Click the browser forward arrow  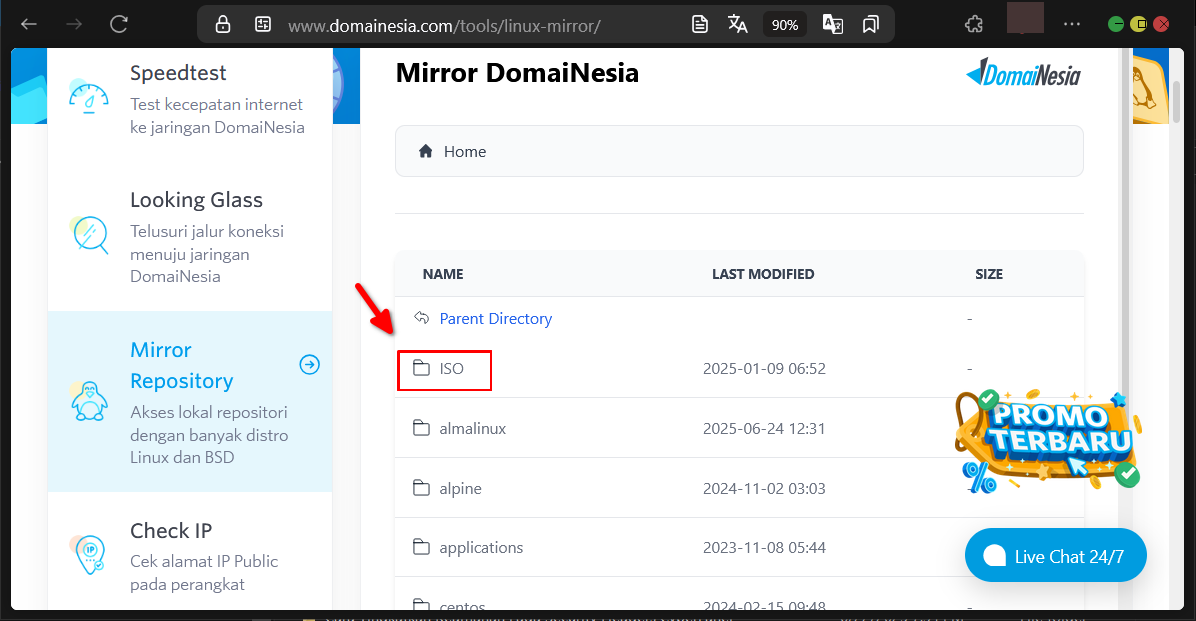74,24
